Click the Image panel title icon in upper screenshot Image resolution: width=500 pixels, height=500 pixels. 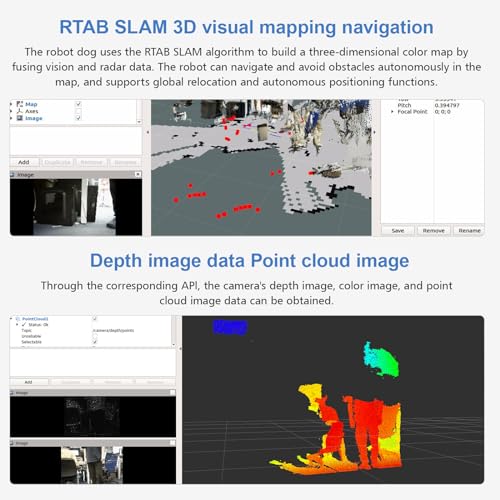pyautogui.click(x=13, y=174)
